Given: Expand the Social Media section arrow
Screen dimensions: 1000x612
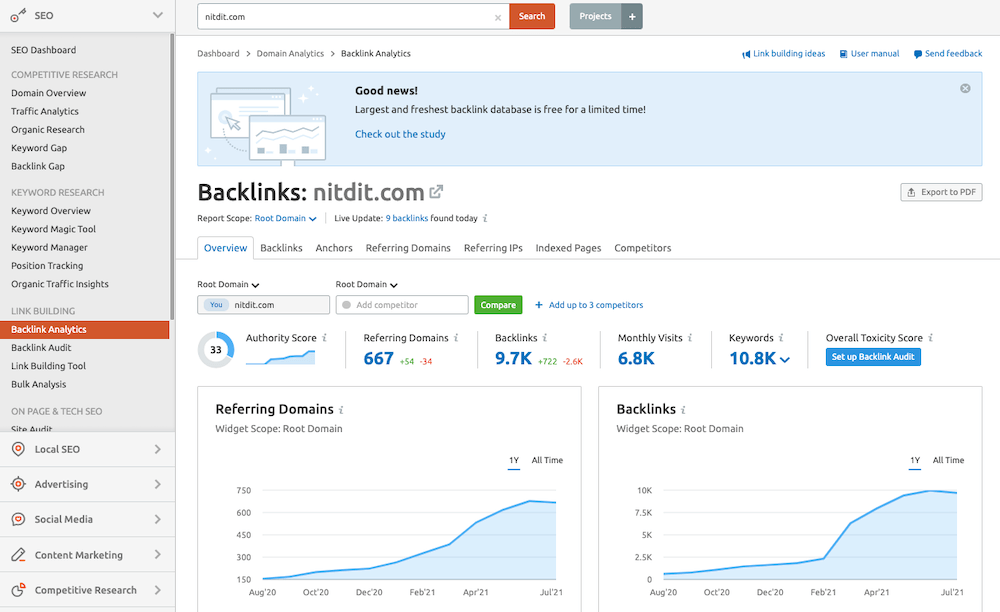Looking at the screenshot, I should click(158, 520).
